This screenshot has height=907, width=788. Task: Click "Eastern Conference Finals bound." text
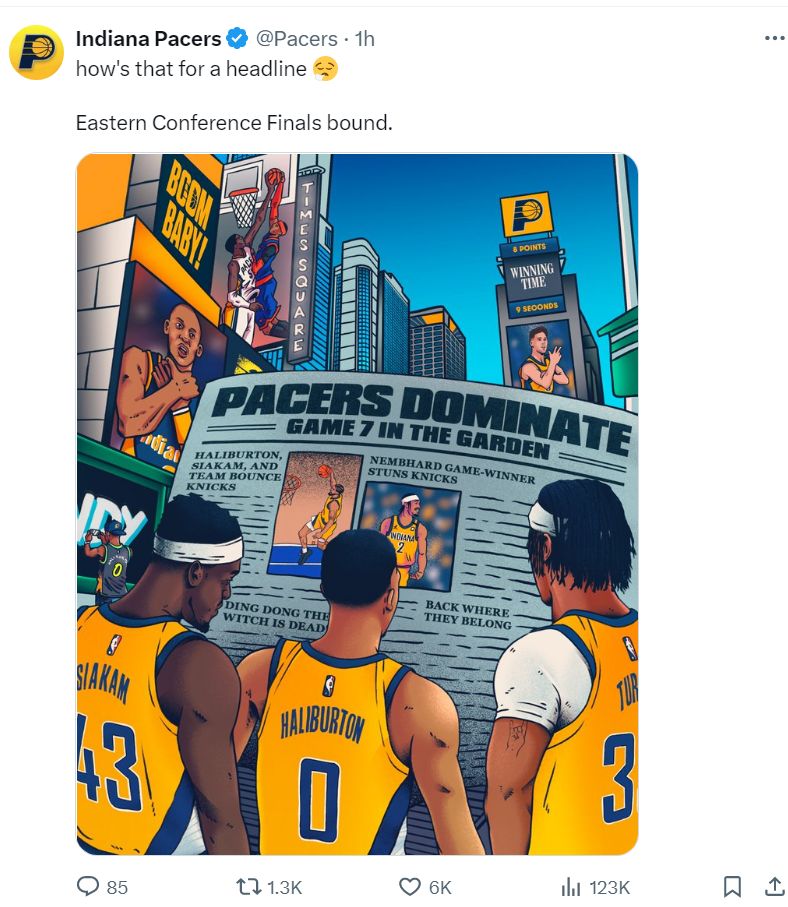tap(234, 123)
